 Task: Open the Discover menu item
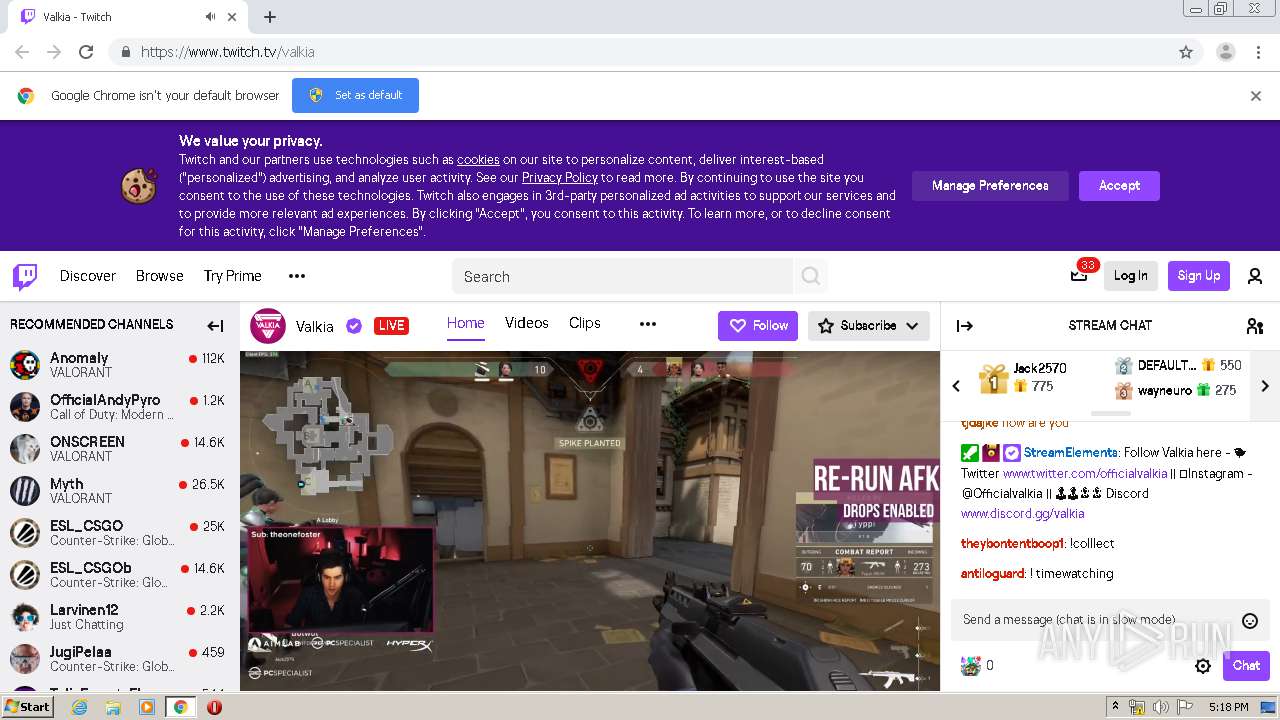[88, 276]
